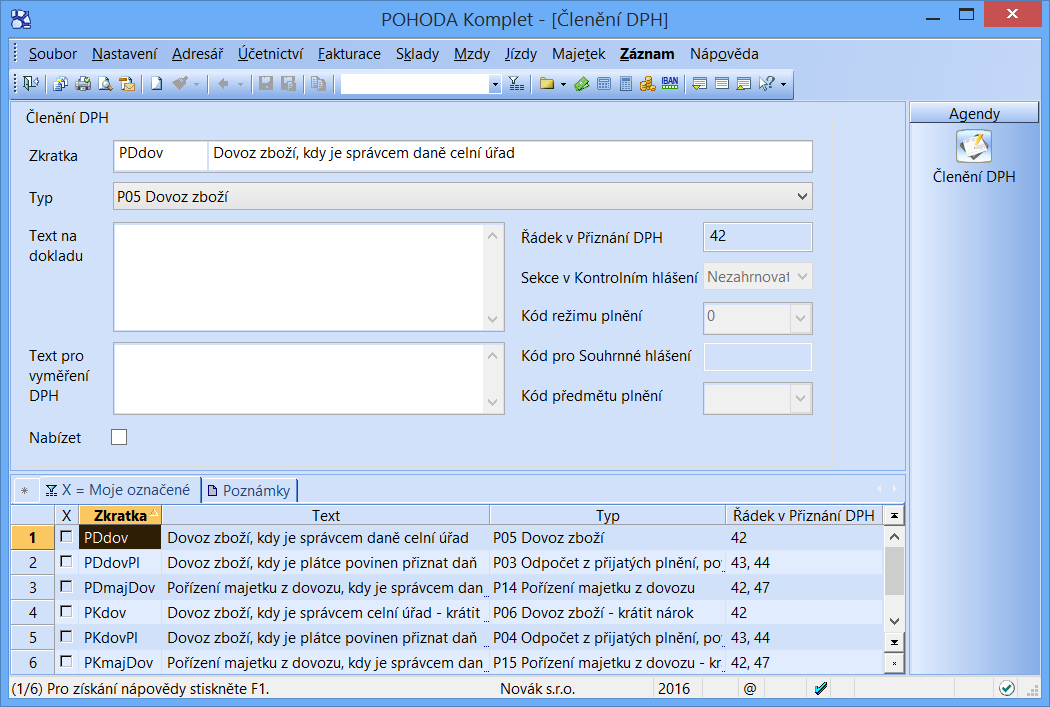Toggle the Nabízet checkbox
The image size is (1050, 707).
click(x=119, y=437)
